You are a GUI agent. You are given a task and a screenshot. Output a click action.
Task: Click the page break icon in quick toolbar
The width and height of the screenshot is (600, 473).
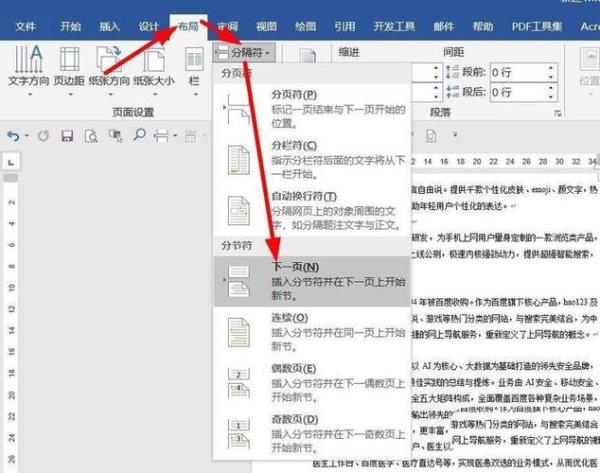pyautogui.click(x=161, y=136)
